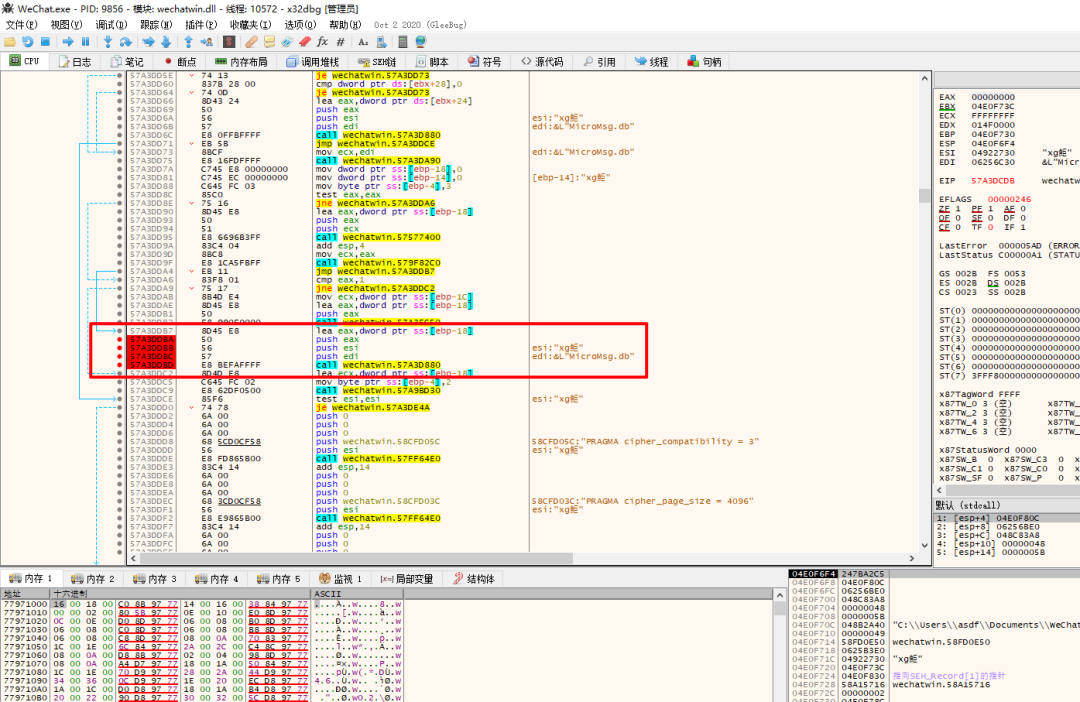
Task: Open the 插件(P) menu
Action: click(200, 25)
